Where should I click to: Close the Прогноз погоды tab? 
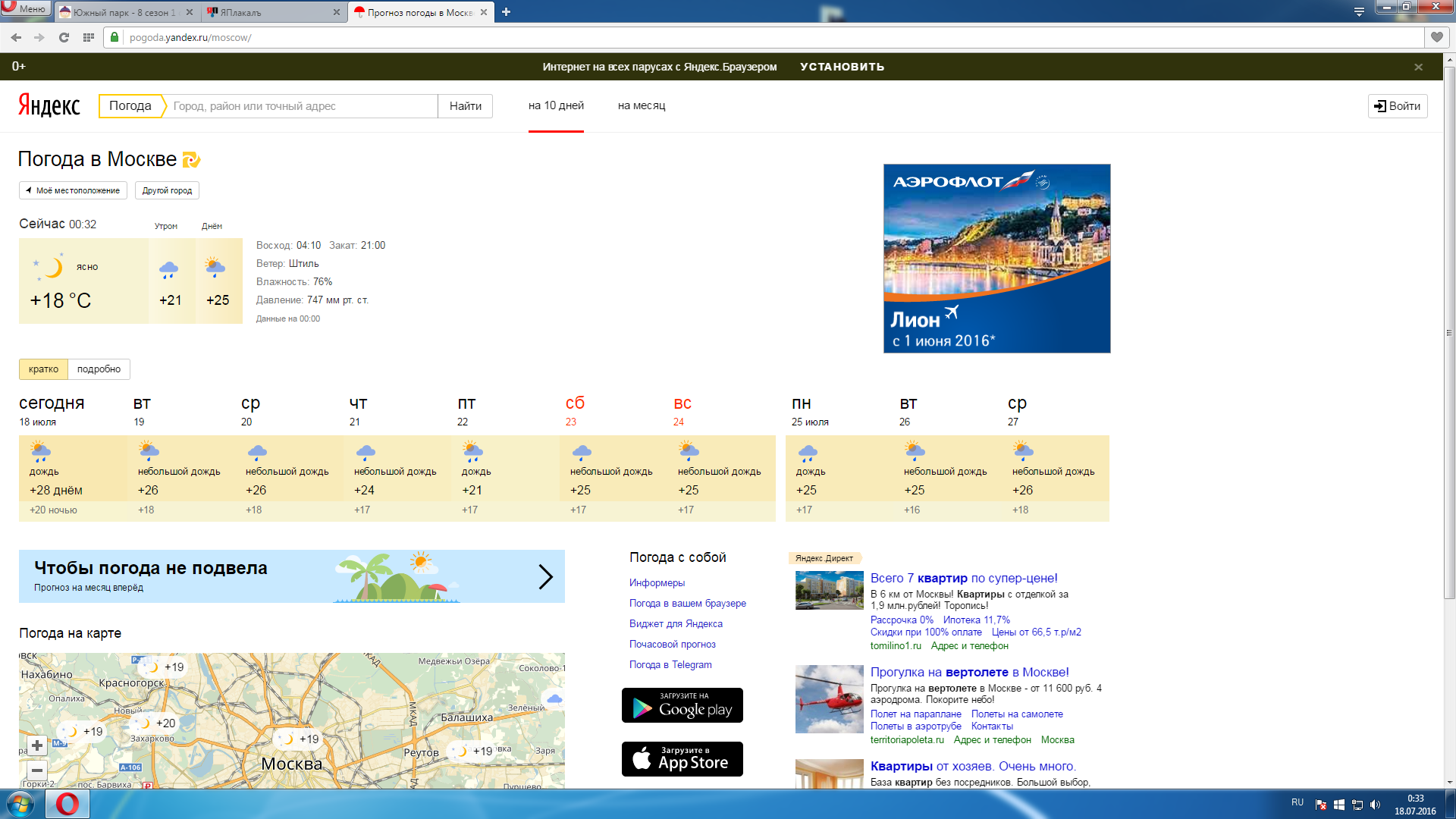pos(484,12)
